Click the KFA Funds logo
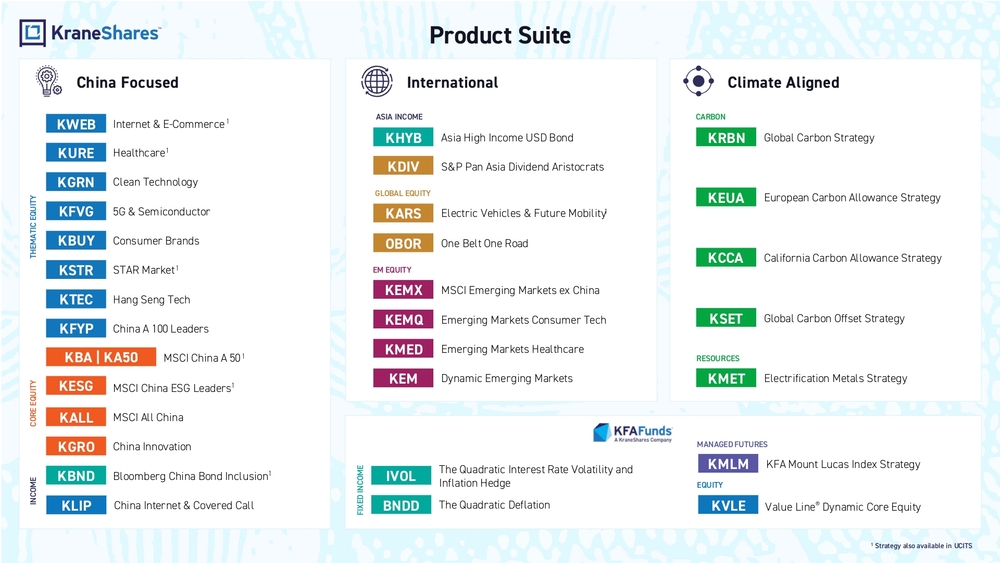Viewport: 1000px width, 563px height. tap(632, 432)
